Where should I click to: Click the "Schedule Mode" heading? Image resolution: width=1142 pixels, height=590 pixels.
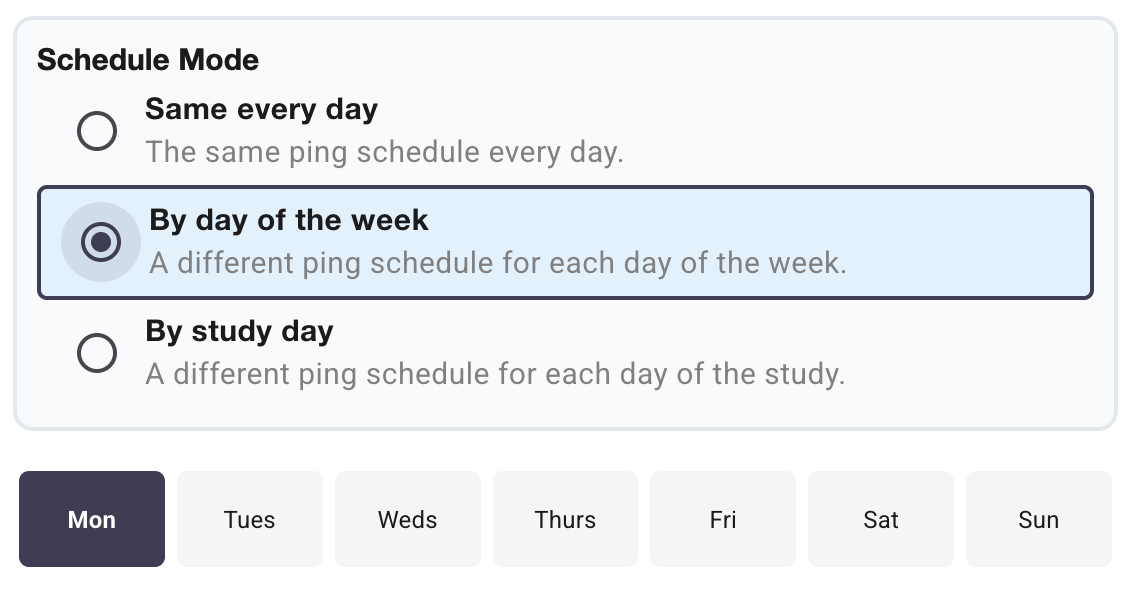[147, 59]
